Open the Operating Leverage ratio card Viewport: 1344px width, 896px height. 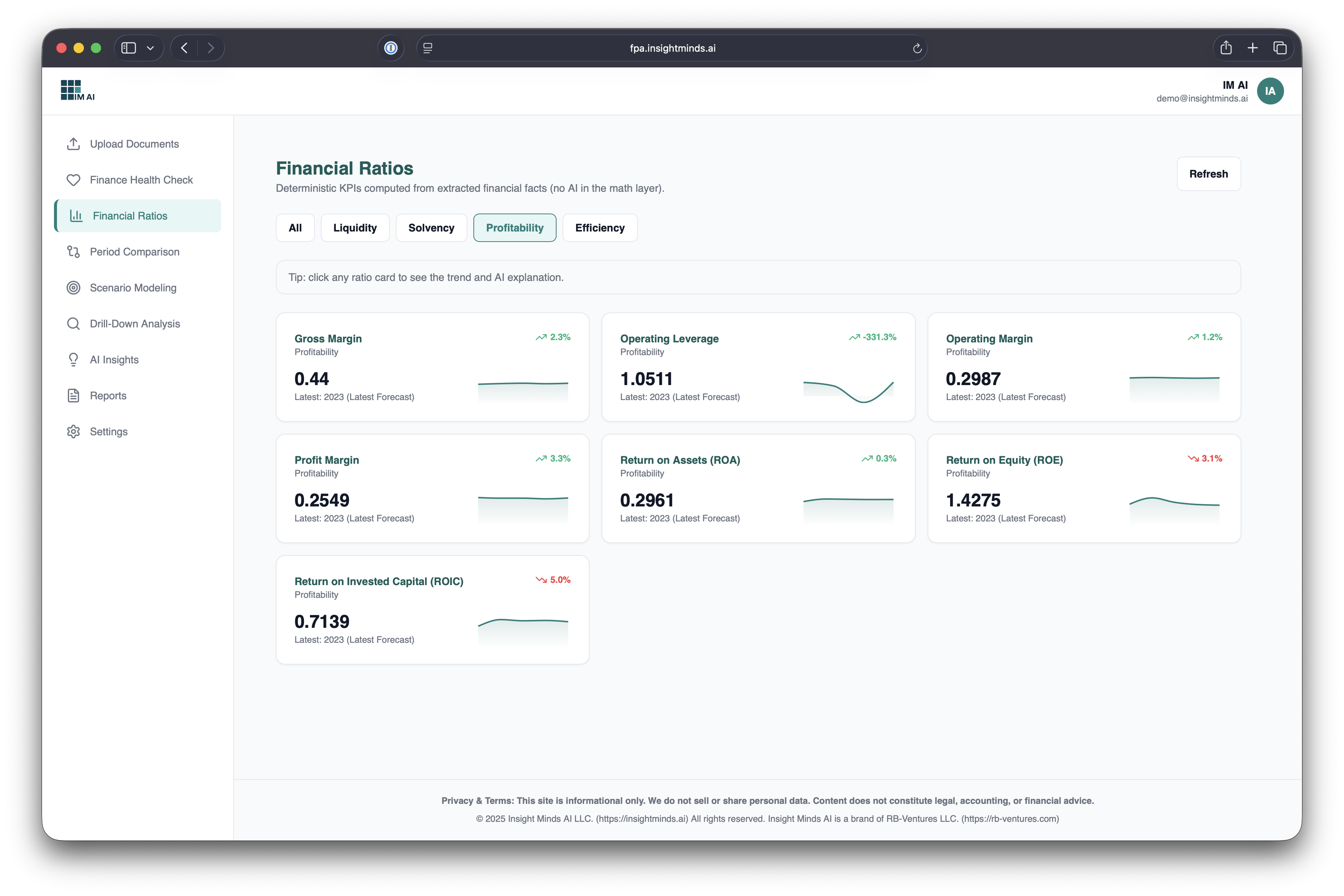[x=757, y=367]
